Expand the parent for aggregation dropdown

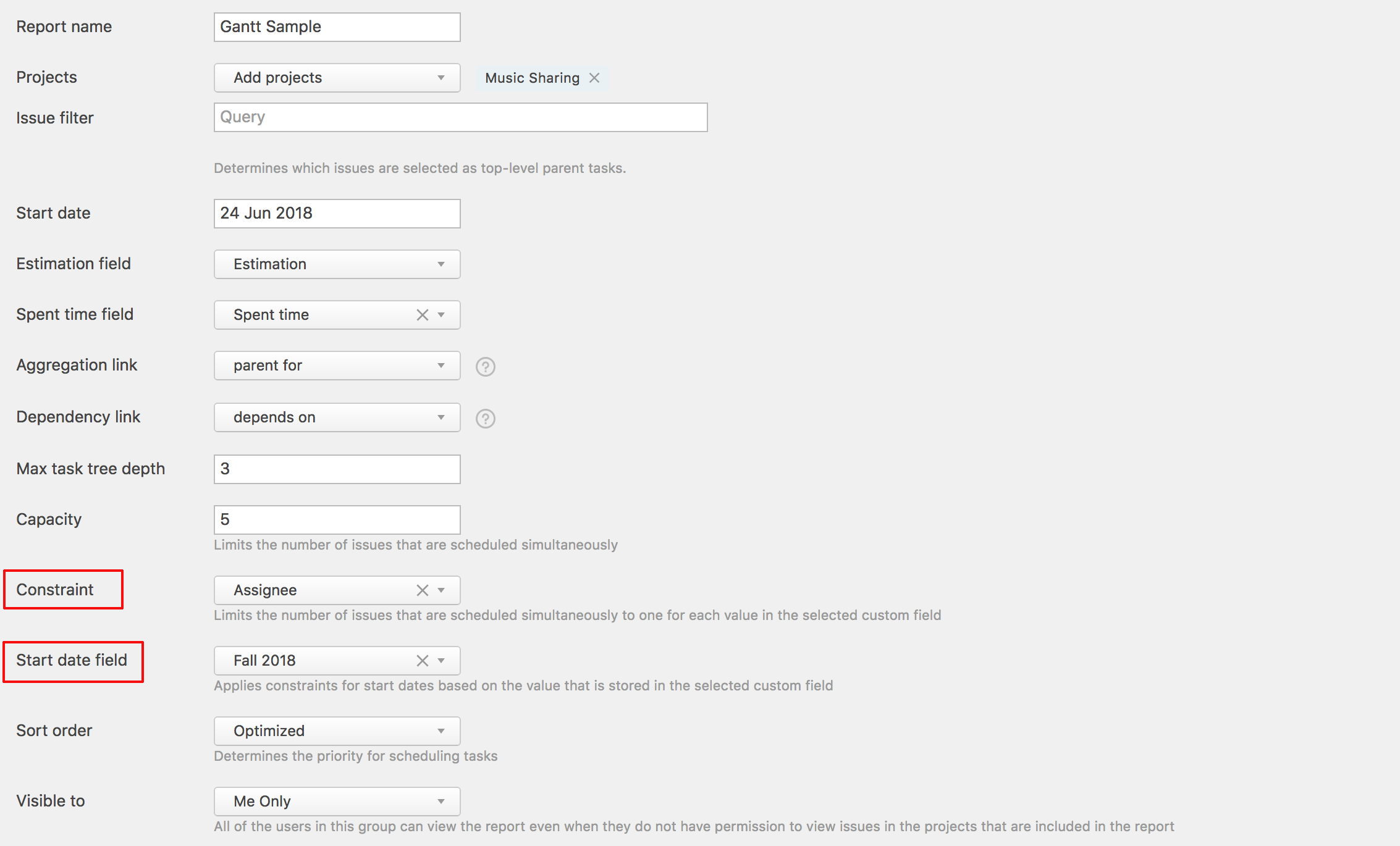337,366
